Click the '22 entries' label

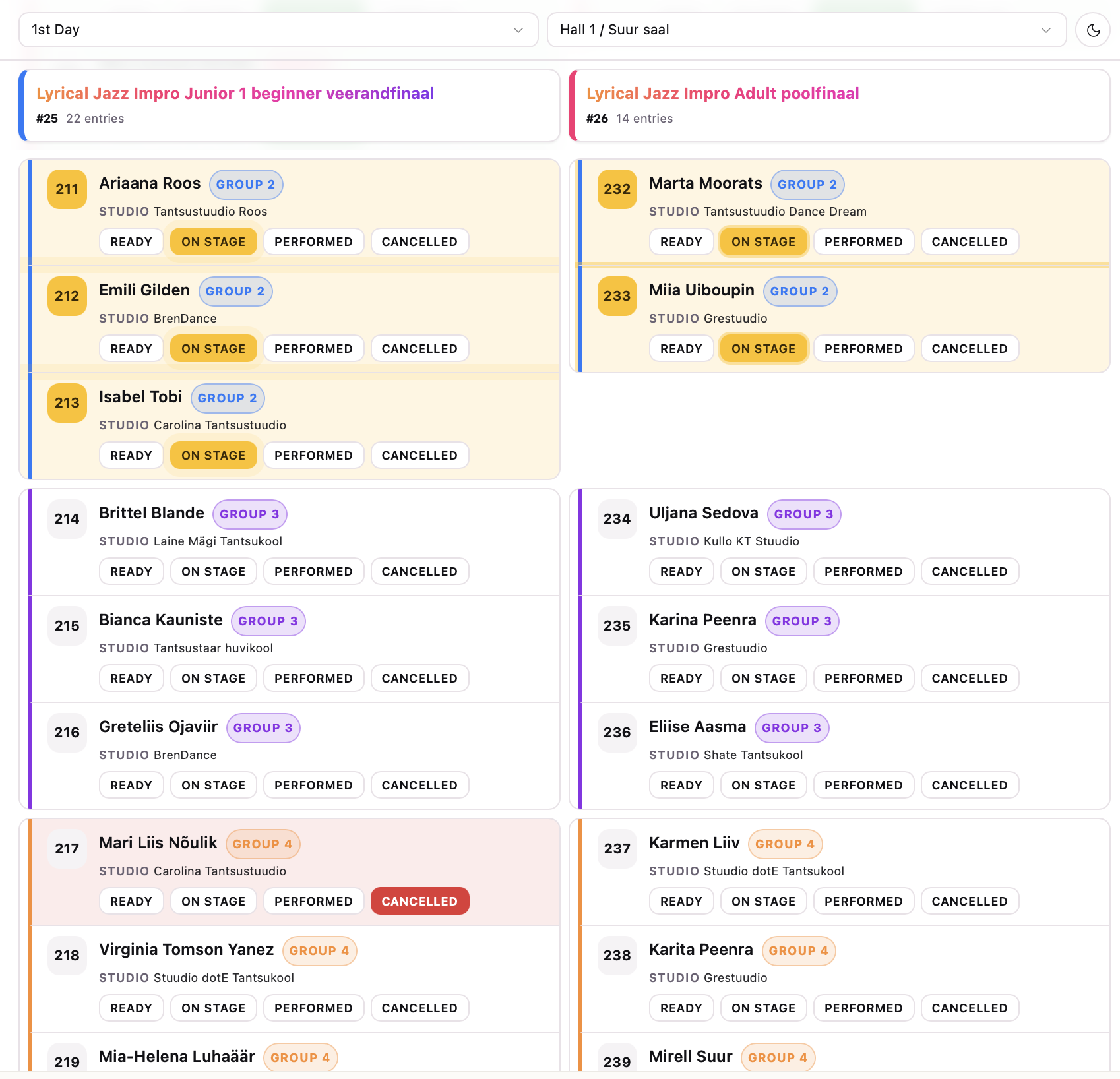[x=95, y=119]
